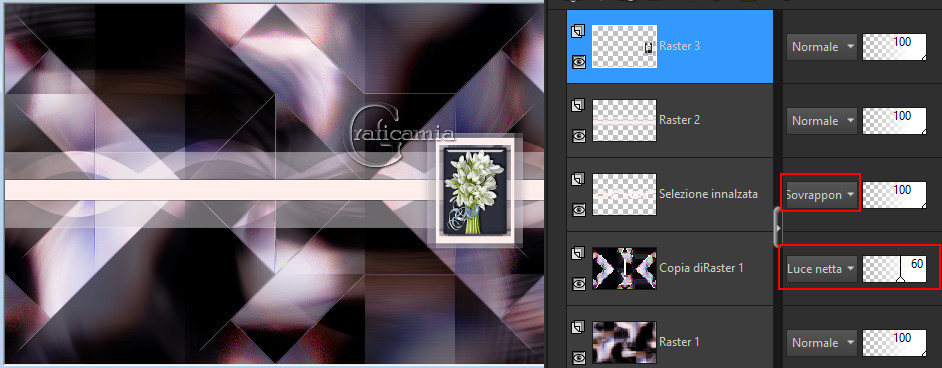Click opacity slider of Selezione innalzata layer

click(894, 195)
